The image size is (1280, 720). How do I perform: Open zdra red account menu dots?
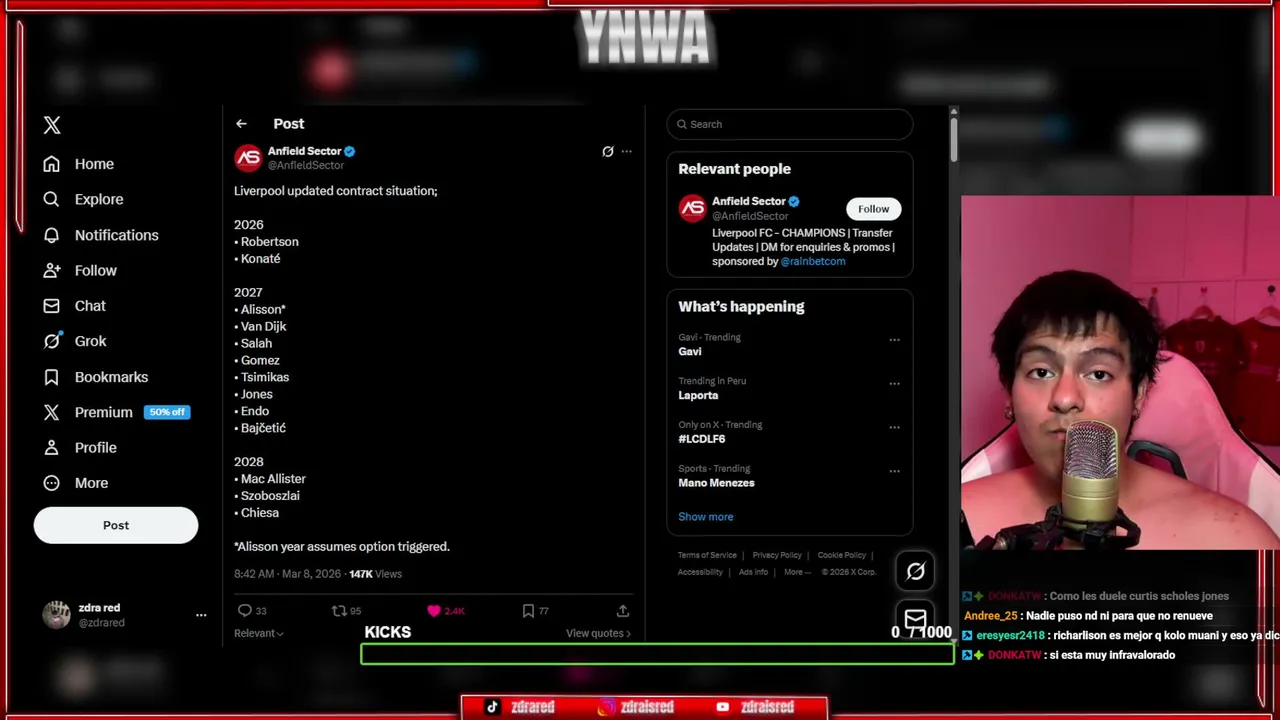coord(201,615)
